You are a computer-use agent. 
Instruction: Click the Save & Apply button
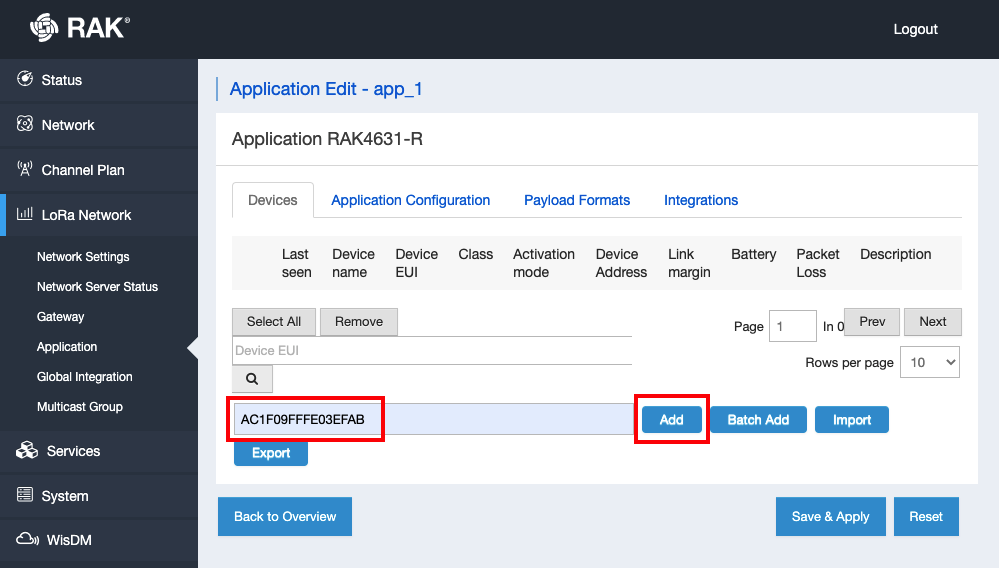coord(830,516)
